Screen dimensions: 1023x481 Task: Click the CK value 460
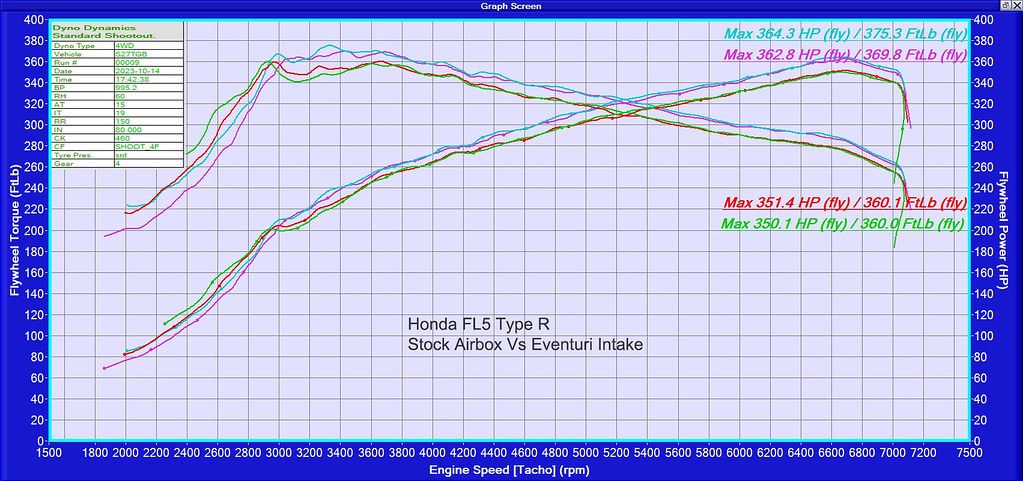tap(150, 138)
